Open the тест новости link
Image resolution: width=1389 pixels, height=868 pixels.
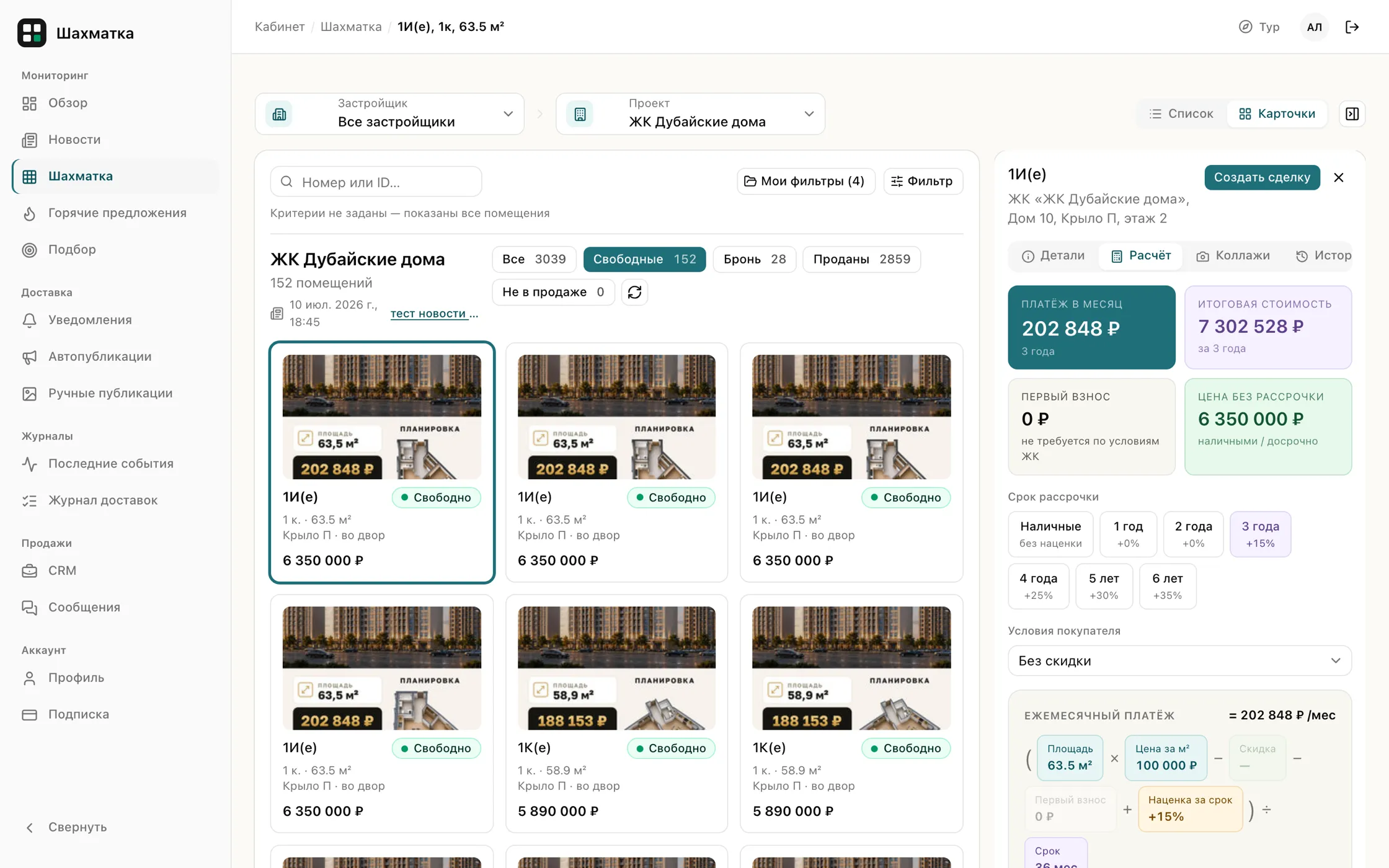[x=434, y=314]
